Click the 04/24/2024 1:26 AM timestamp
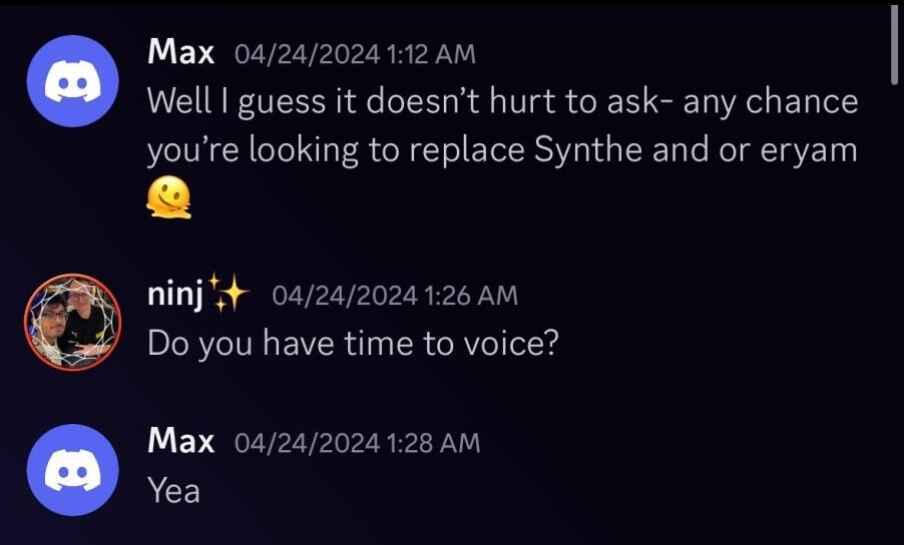Viewport: 904px width, 545px height. pos(395,296)
